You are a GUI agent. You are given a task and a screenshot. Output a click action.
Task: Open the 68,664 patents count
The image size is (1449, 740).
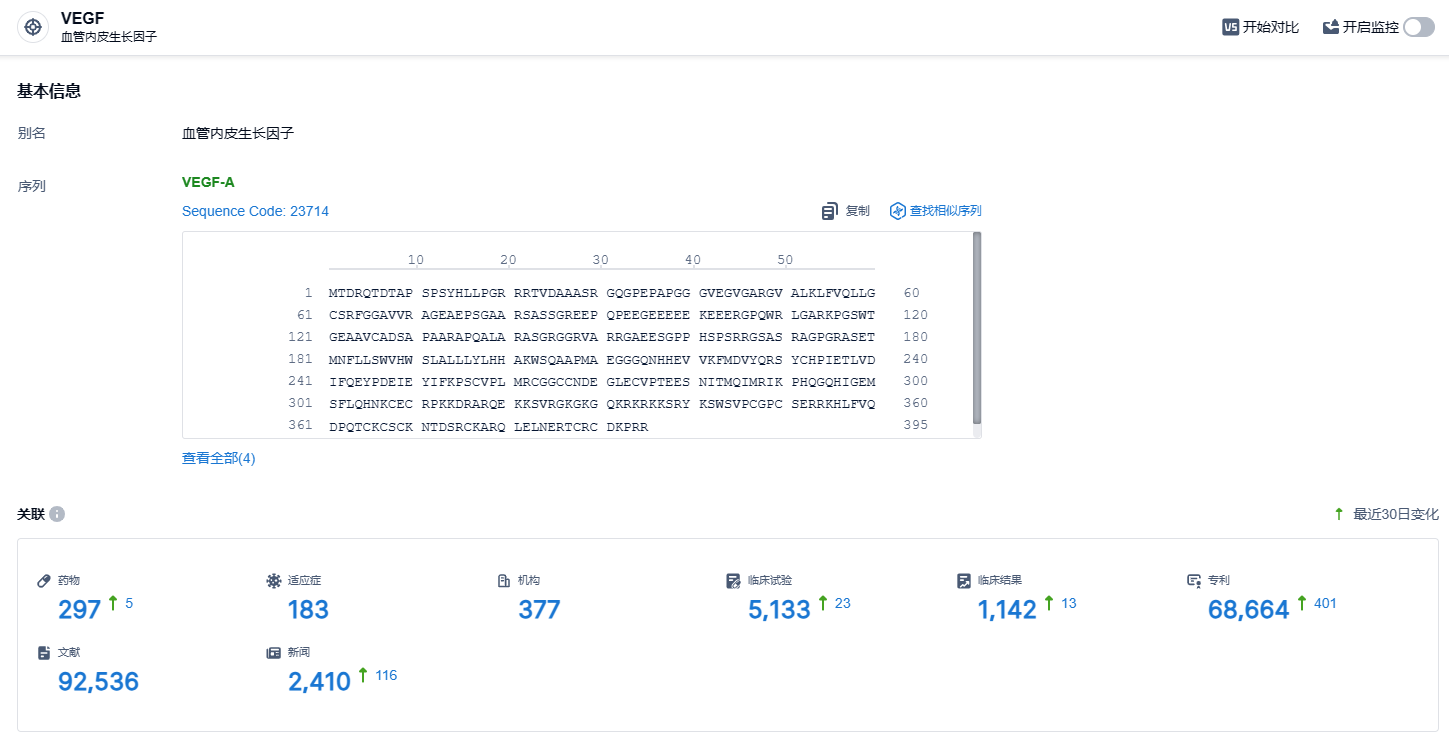click(1248, 609)
